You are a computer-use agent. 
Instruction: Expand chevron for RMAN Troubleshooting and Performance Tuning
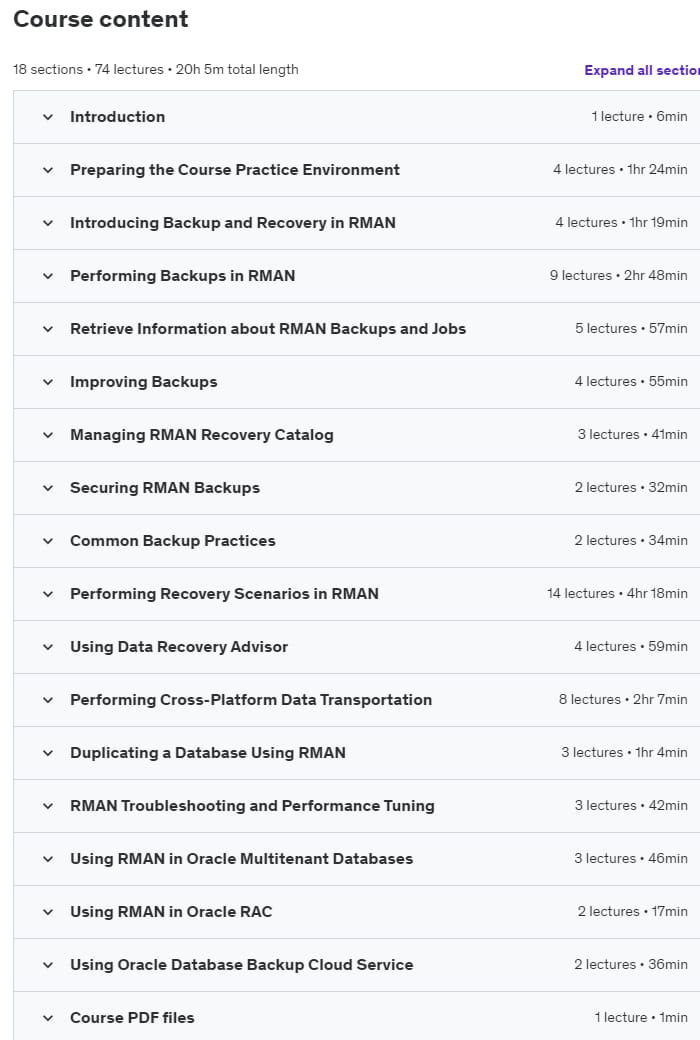[48, 806]
